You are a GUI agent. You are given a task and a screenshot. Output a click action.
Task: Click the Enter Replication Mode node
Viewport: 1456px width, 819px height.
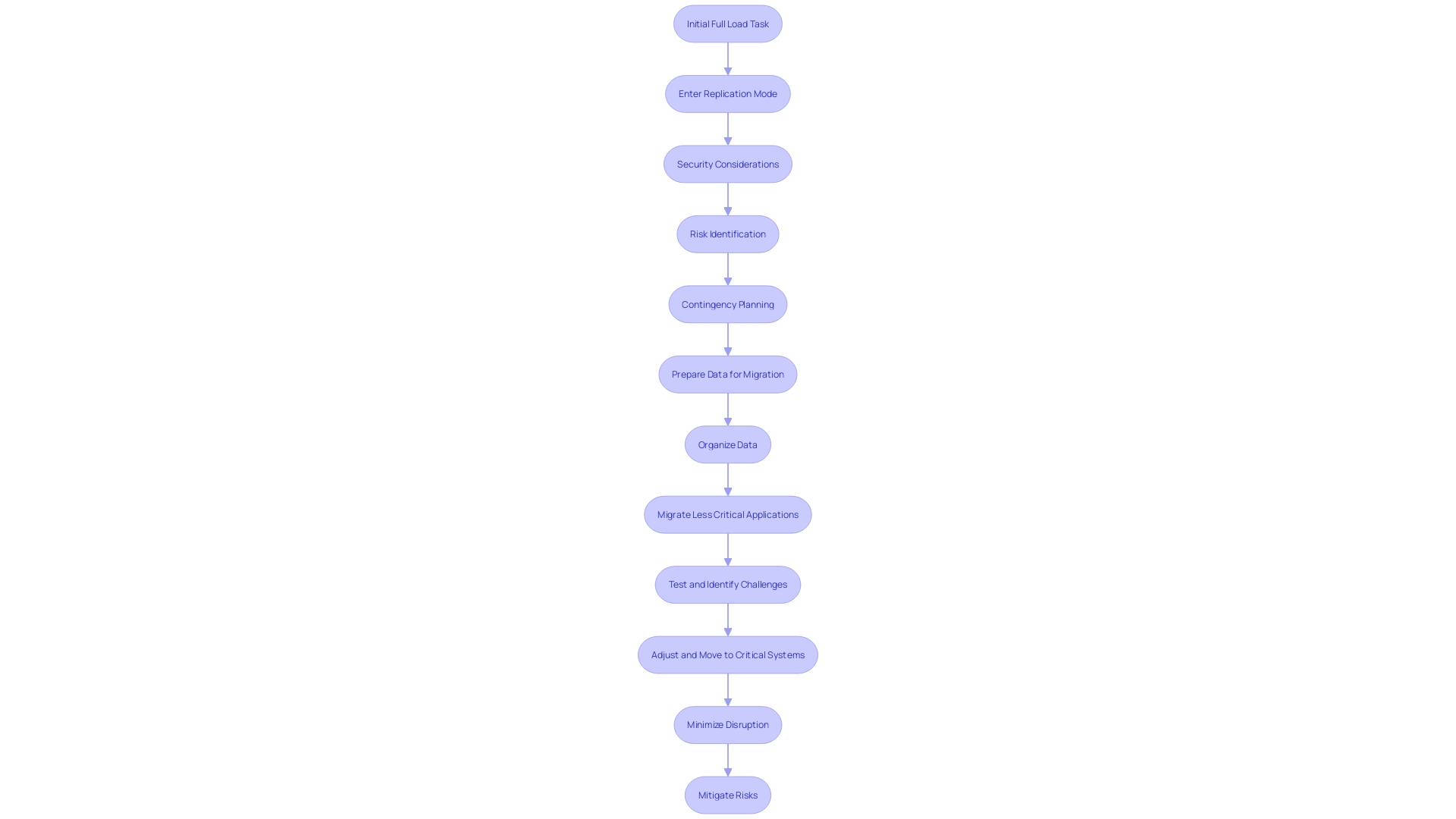(x=728, y=93)
